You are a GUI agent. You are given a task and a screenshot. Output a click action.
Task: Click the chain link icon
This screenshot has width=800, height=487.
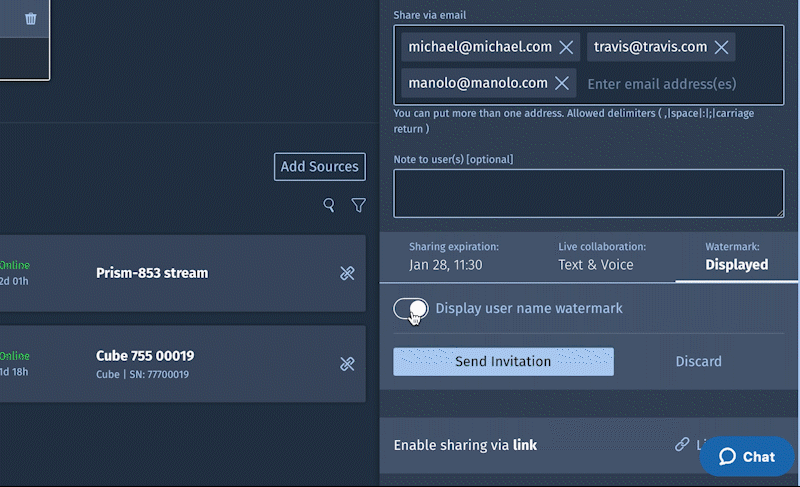[x=682, y=444]
